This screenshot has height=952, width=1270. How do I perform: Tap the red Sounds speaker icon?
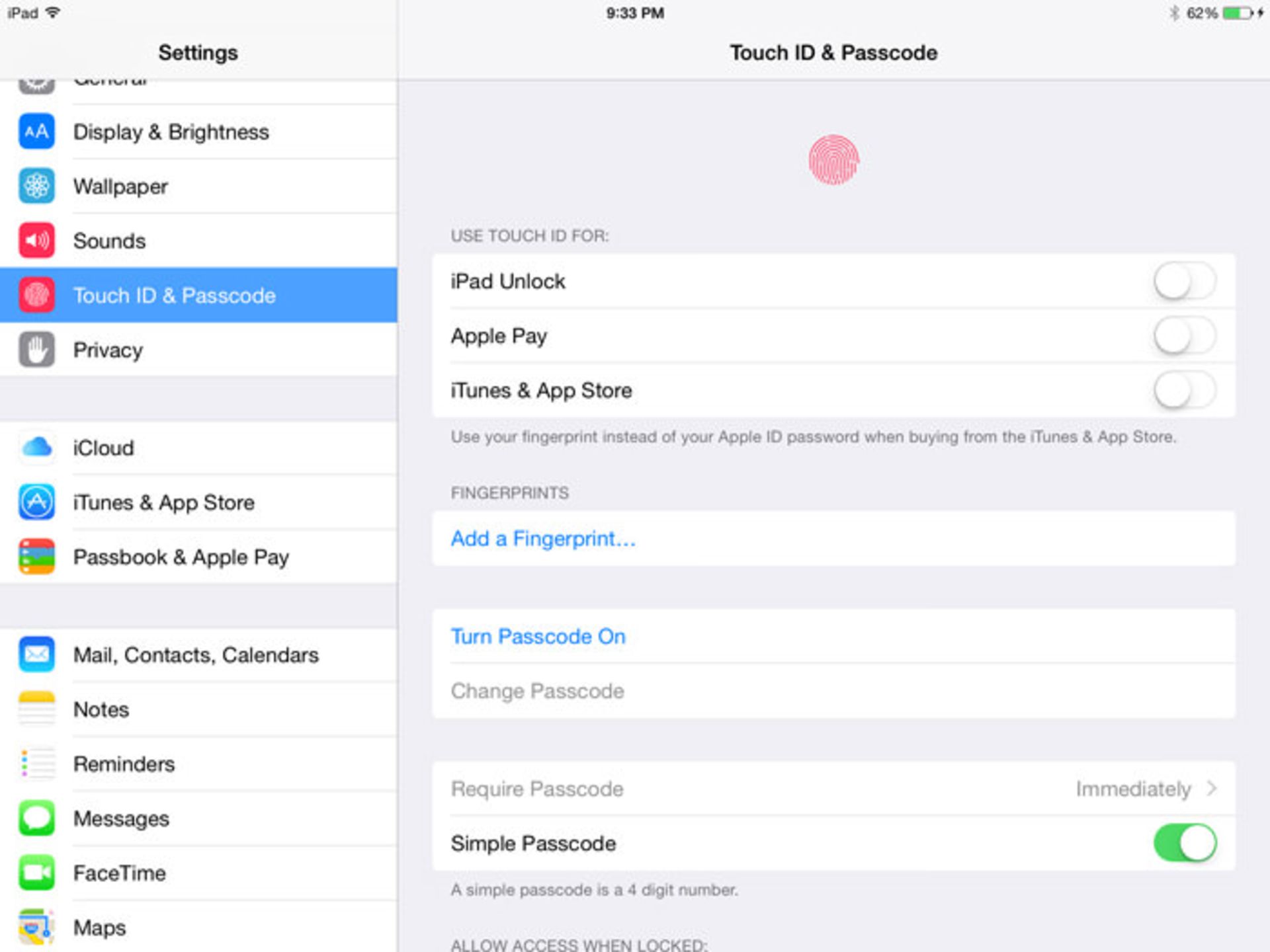pos(36,241)
